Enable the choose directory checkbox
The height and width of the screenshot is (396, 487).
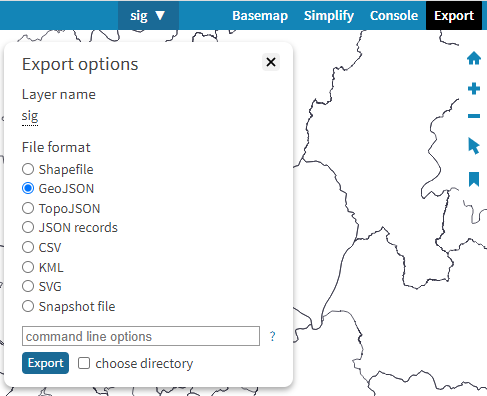coord(84,363)
